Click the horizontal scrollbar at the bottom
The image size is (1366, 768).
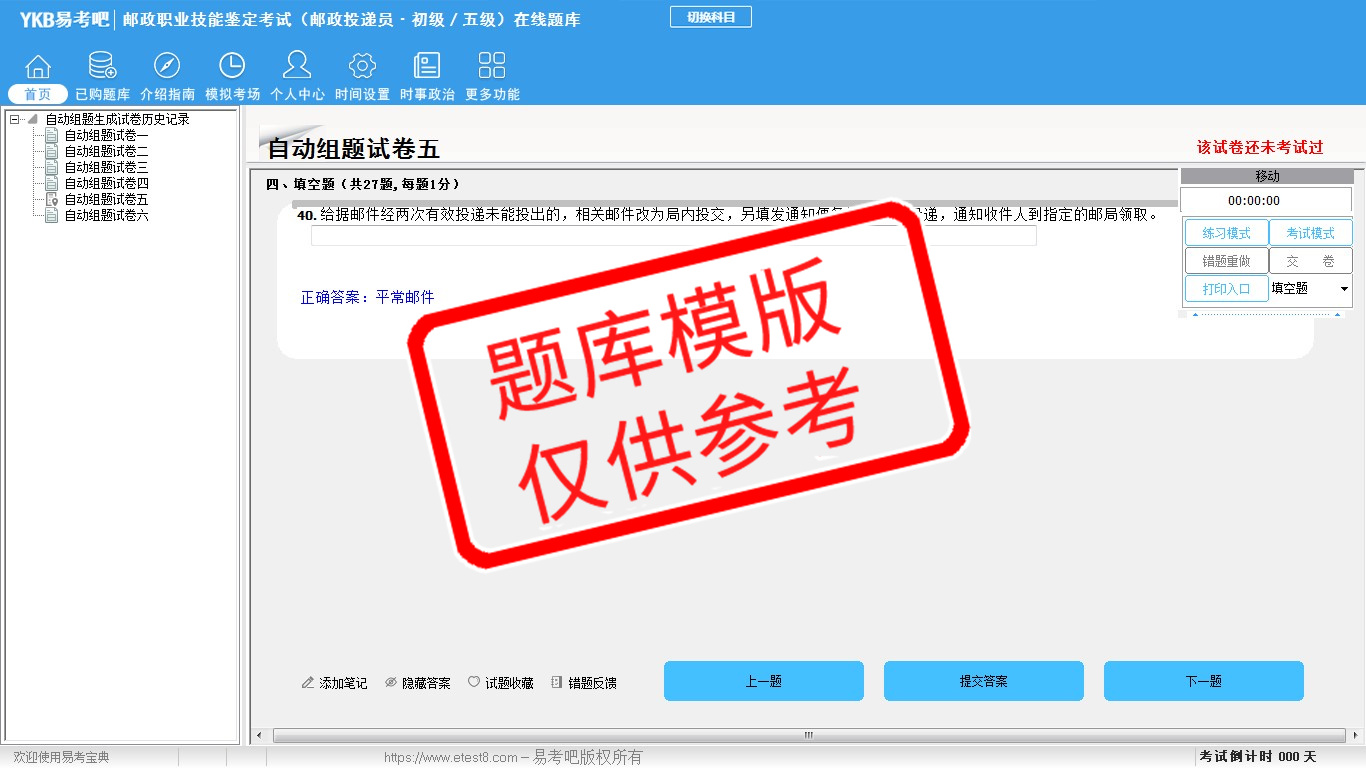[x=808, y=736]
